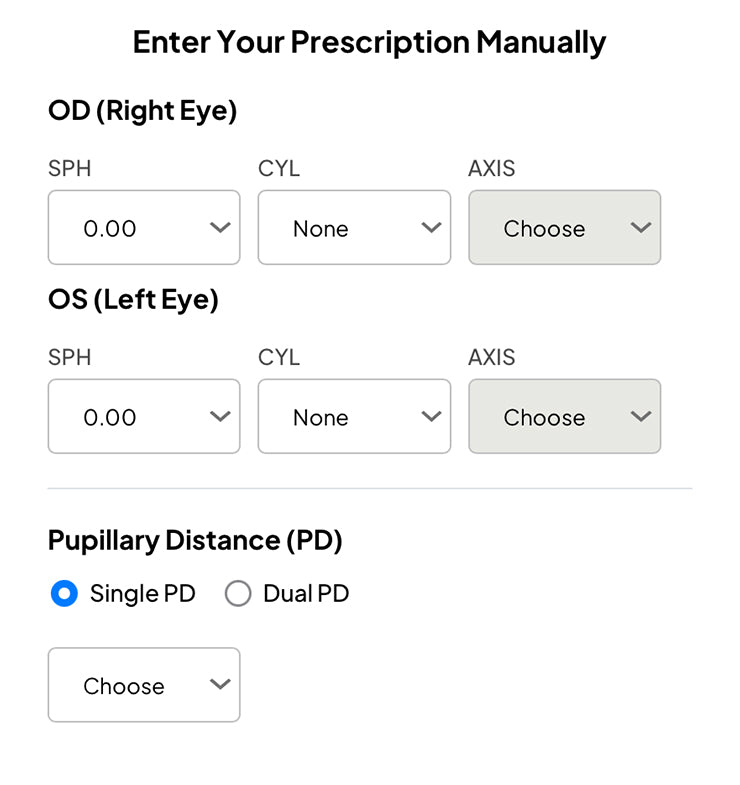Image resolution: width=740 pixels, height=785 pixels.
Task: Click the "Enter Your Prescription Manually" heading
Action: click(x=369, y=43)
